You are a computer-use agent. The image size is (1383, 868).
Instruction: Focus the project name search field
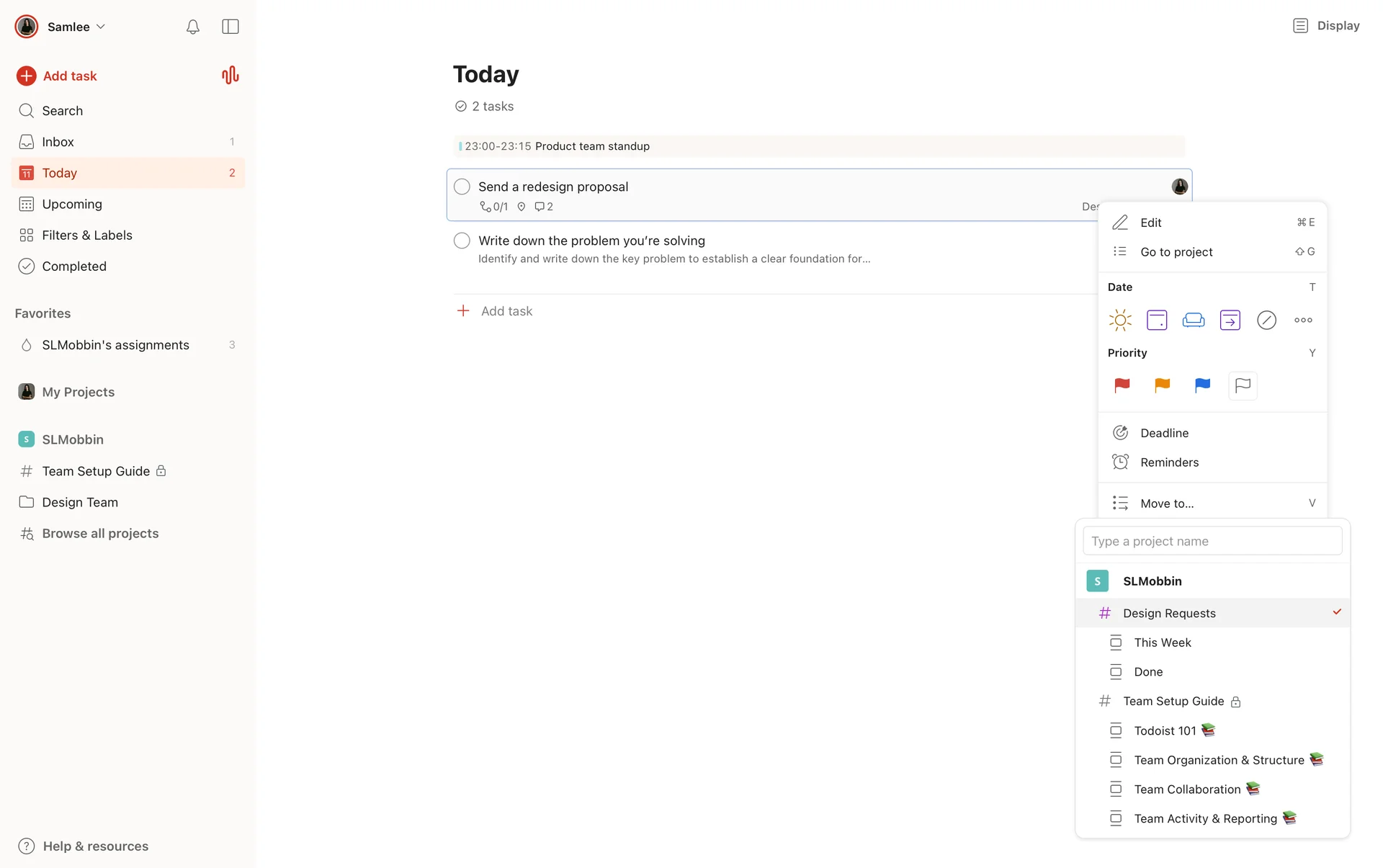[x=1212, y=541]
